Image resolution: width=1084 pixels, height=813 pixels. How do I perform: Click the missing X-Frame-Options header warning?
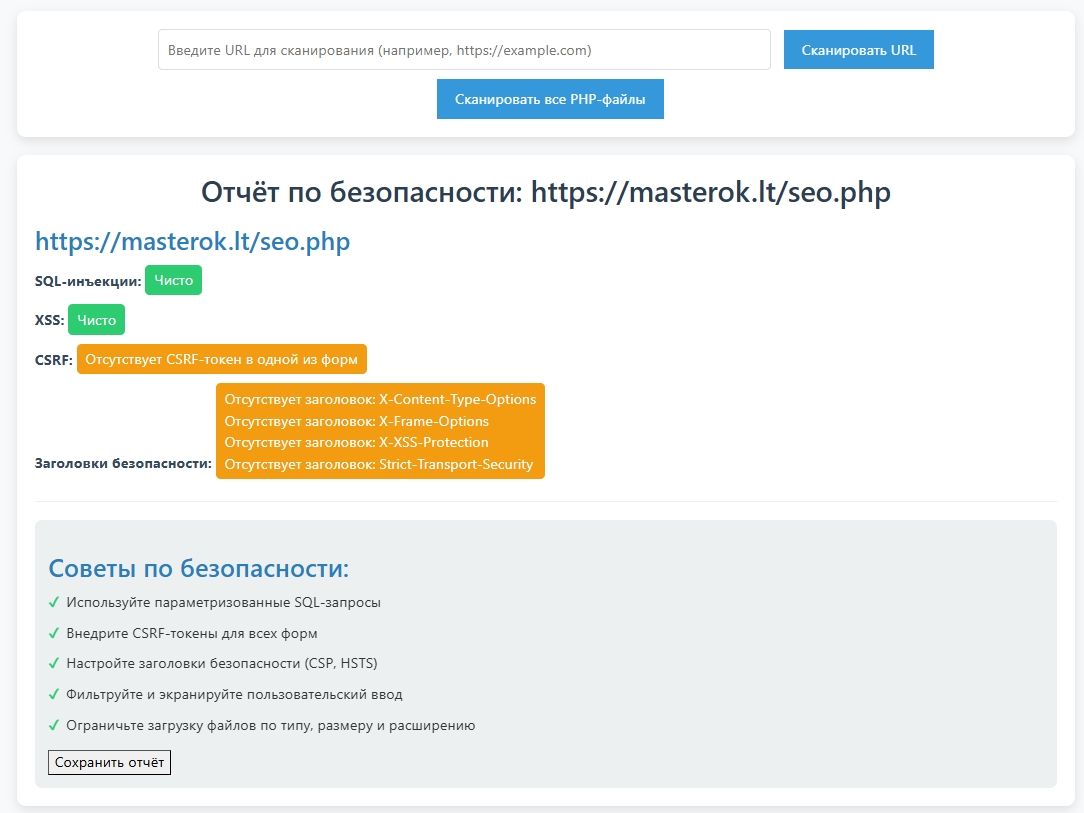[356, 421]
